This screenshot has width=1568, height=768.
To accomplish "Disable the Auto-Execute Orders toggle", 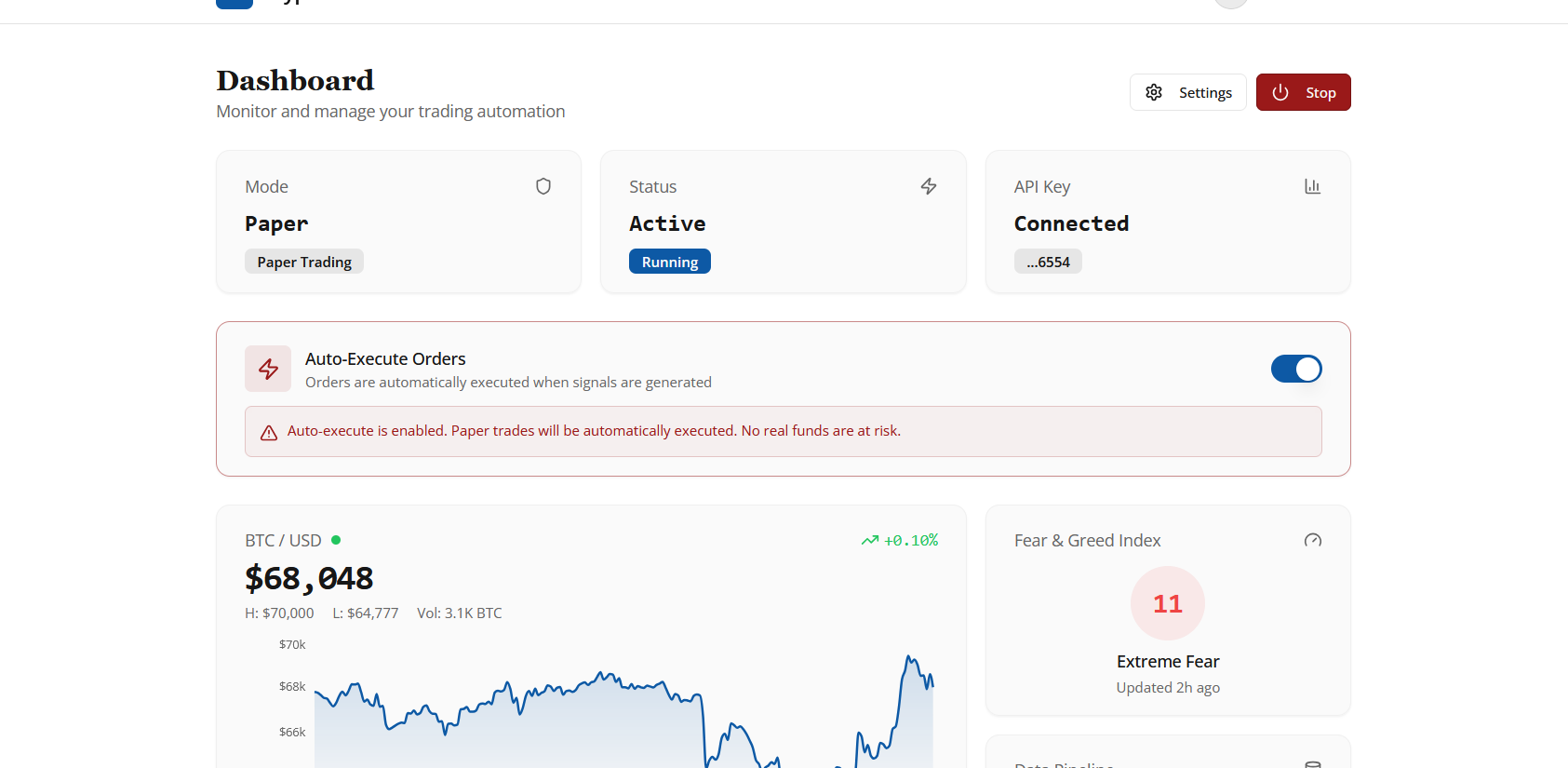I will point(1295,370).
